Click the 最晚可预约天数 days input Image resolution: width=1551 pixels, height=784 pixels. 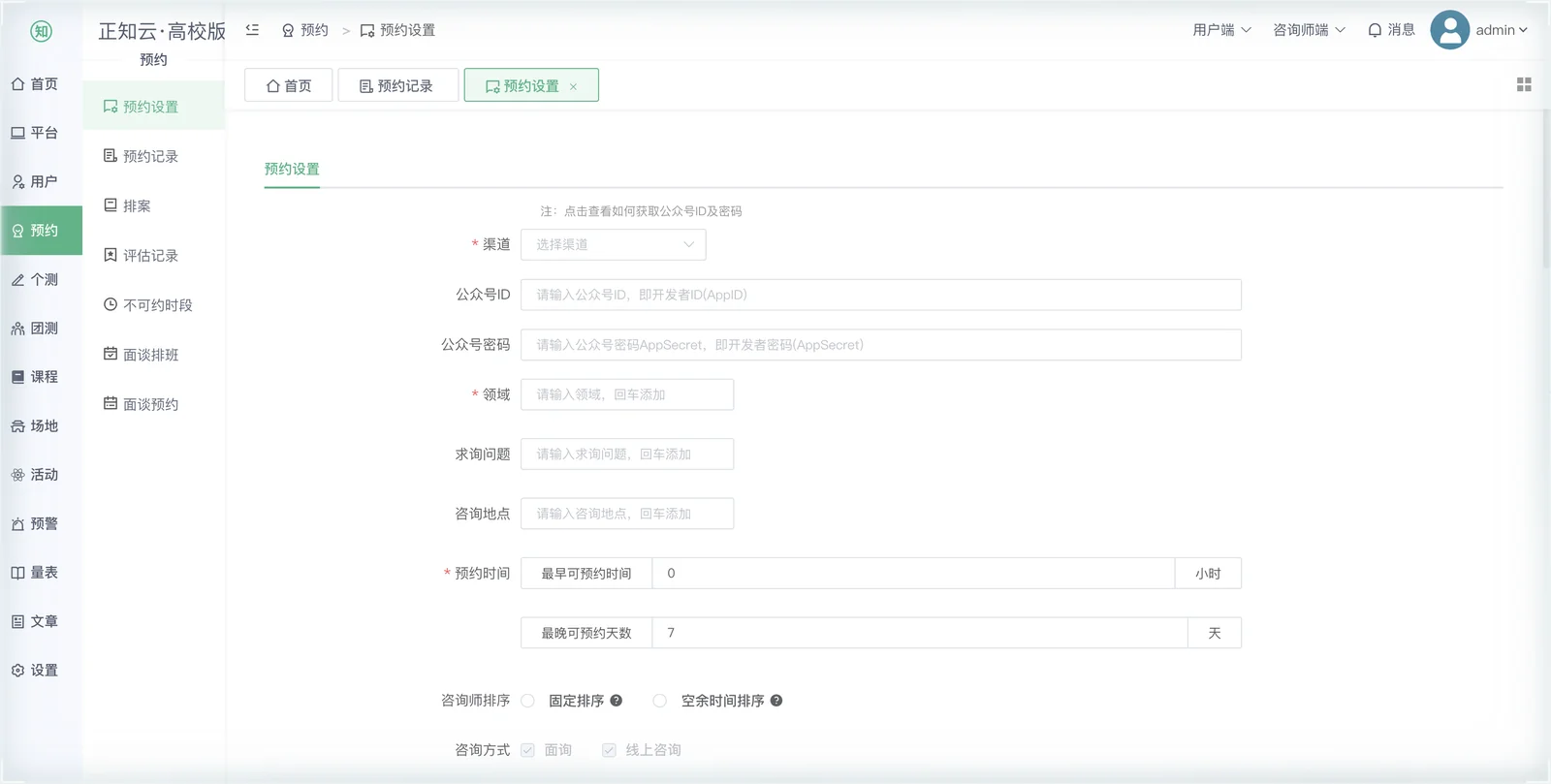pos(920,633)
